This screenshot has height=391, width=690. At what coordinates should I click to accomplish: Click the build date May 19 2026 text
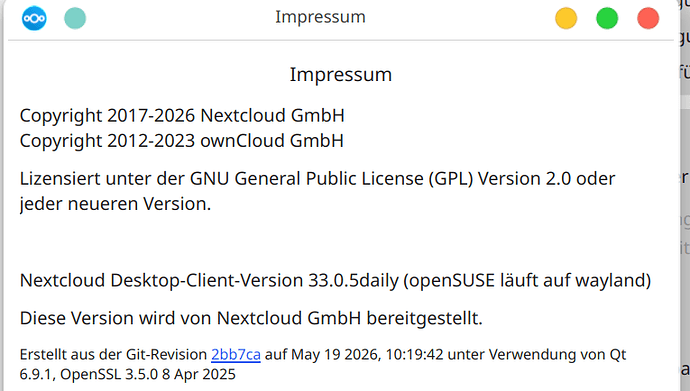pyautogui.click(x=336, y=354)
